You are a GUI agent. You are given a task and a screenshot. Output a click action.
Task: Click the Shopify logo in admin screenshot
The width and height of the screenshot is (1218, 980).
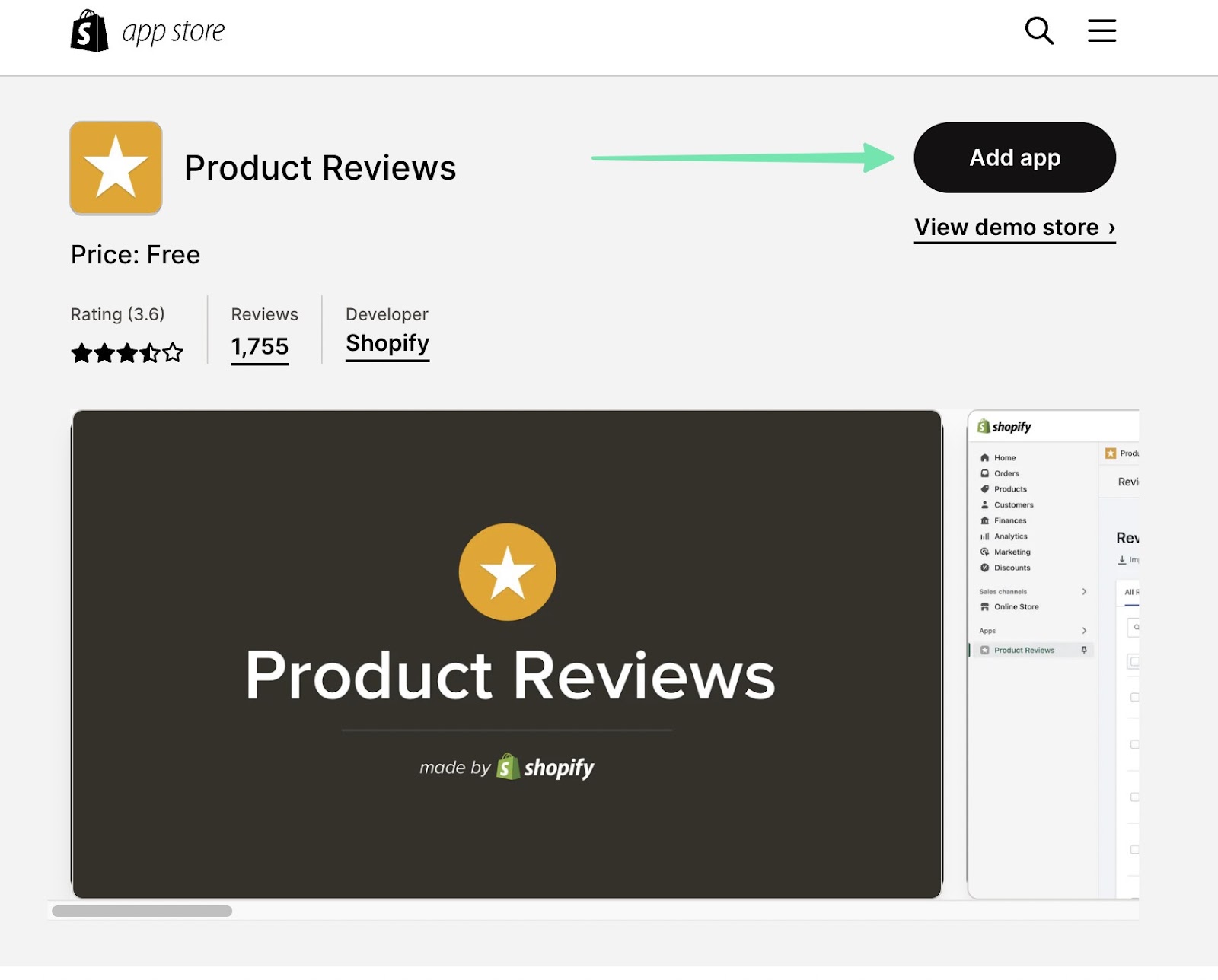[1004, 427]
